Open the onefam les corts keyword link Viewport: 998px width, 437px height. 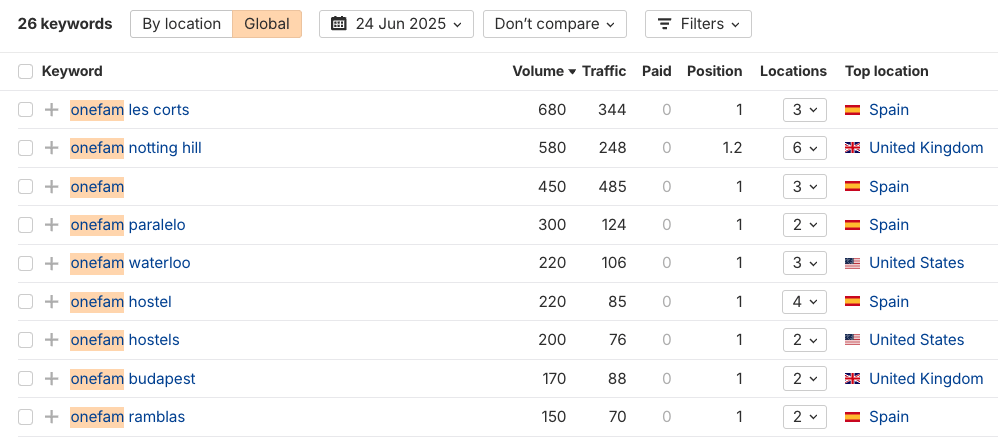point(130,110)
